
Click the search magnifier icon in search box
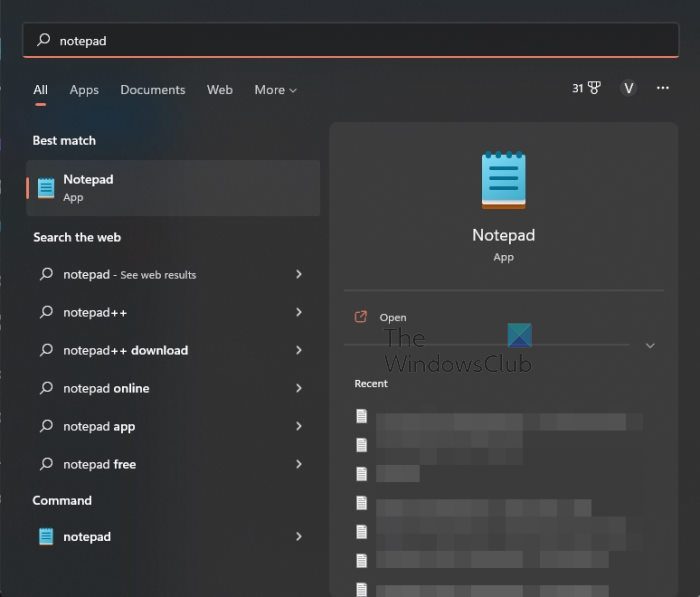coord(43,40)
